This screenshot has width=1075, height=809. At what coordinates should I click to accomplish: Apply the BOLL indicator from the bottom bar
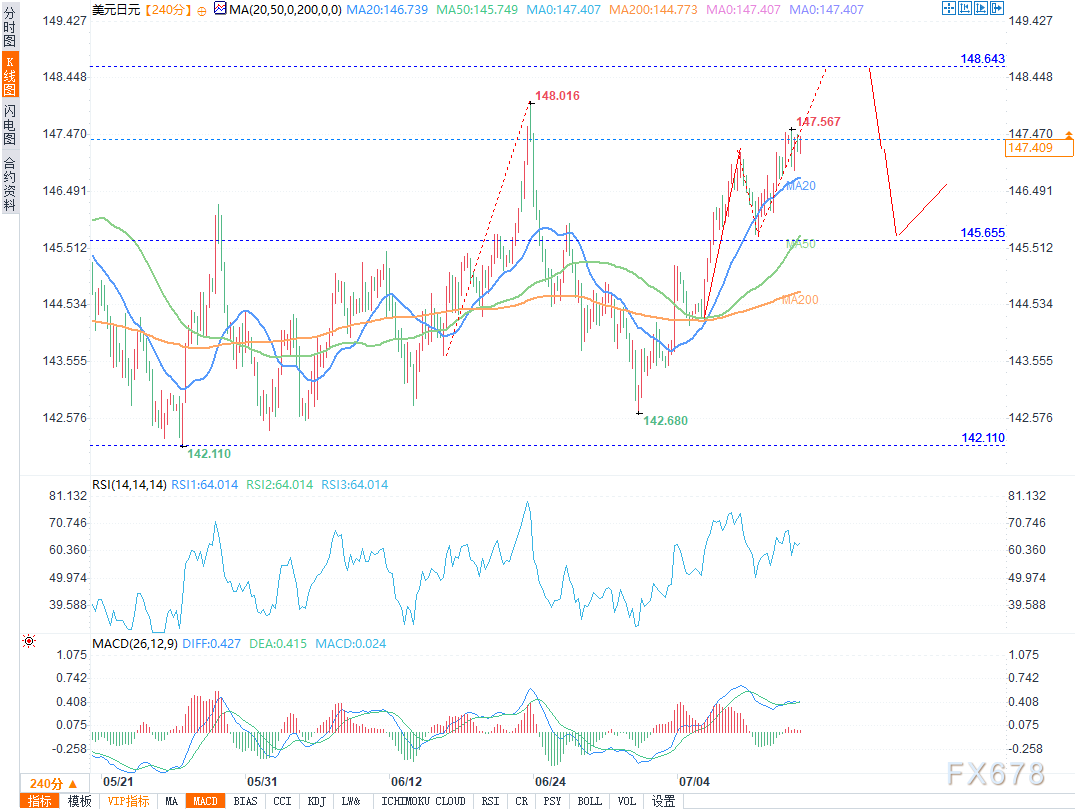pyautogui.click(x=590, y=801)
